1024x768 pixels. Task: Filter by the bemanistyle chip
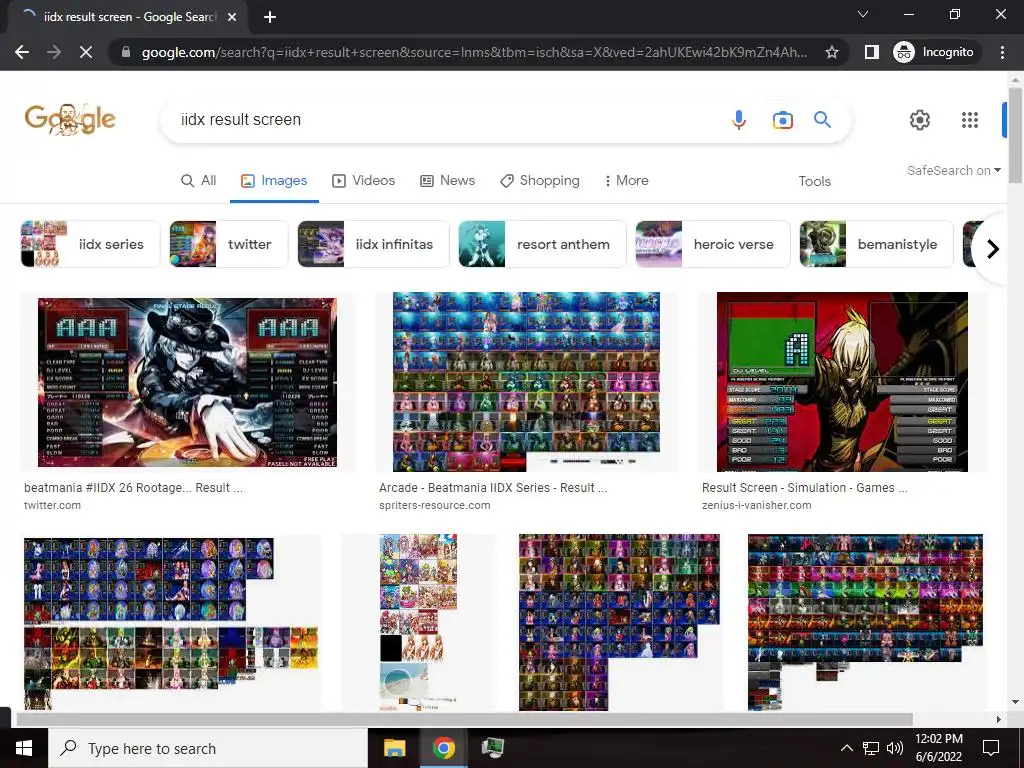coord(876,244)
